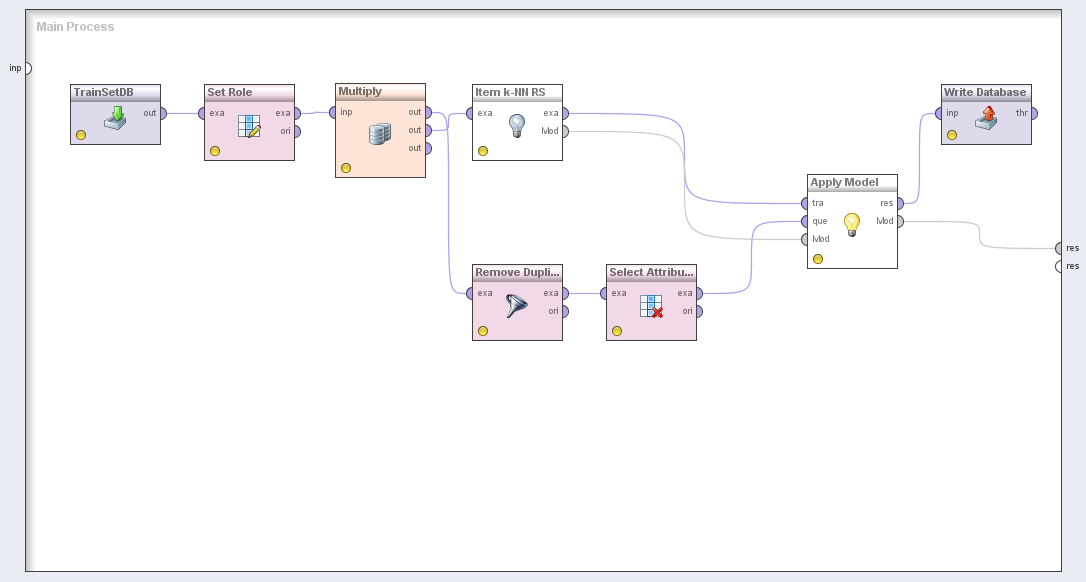
Task: Select the Set Role table-edit icon
Action: [249, 126]
